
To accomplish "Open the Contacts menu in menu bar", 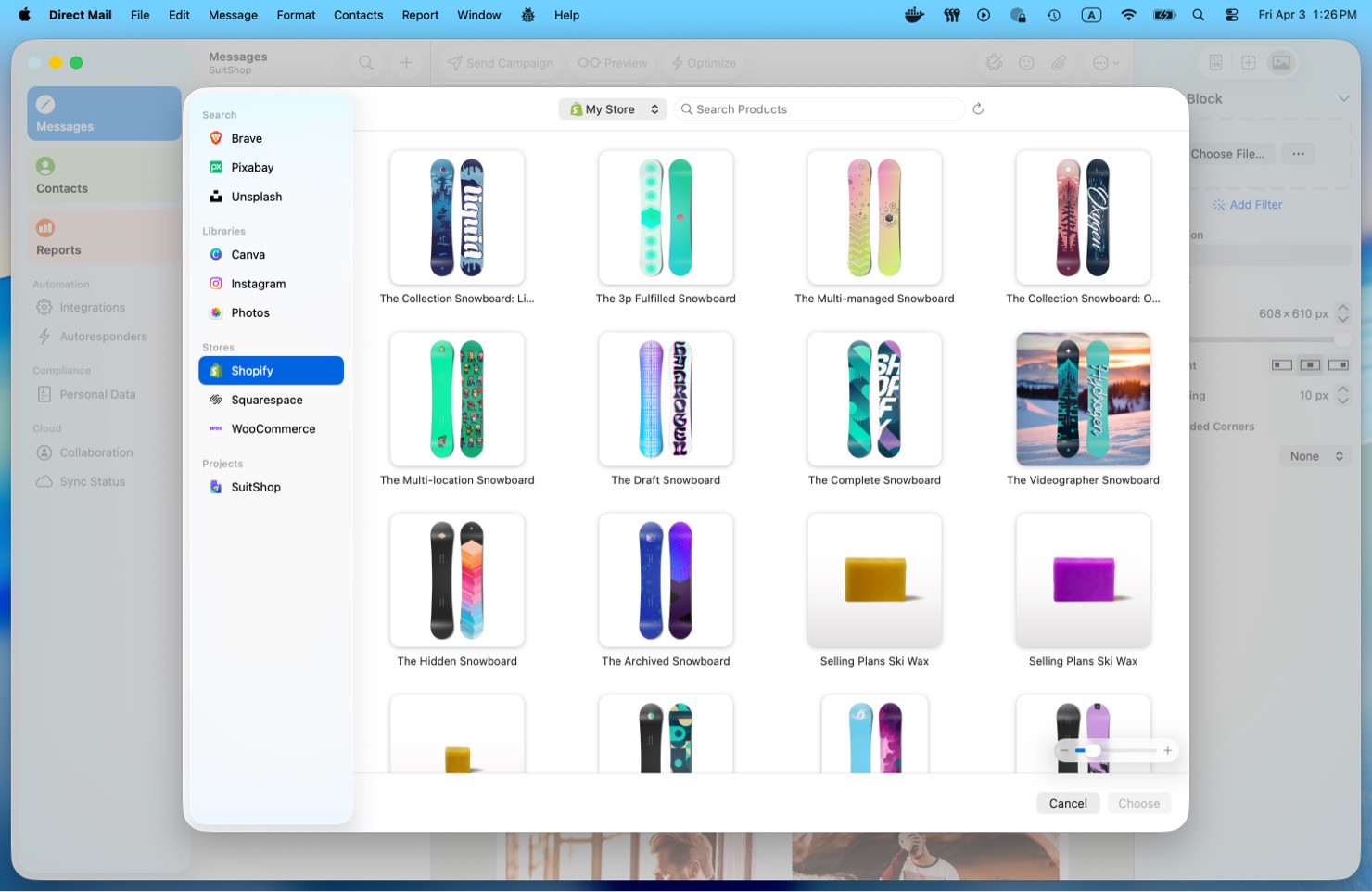I will pos(358,15).
